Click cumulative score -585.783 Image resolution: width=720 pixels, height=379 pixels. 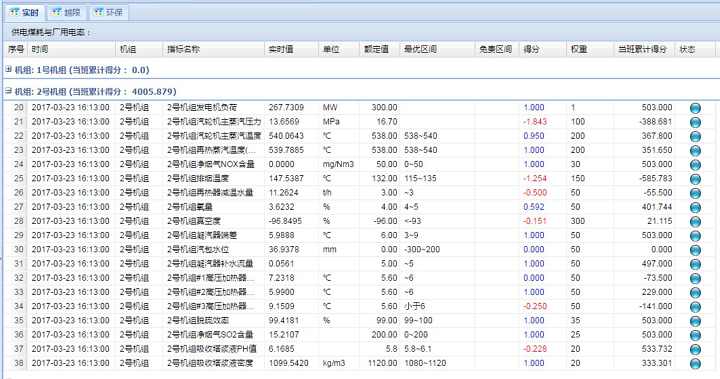tap(656, 178)
